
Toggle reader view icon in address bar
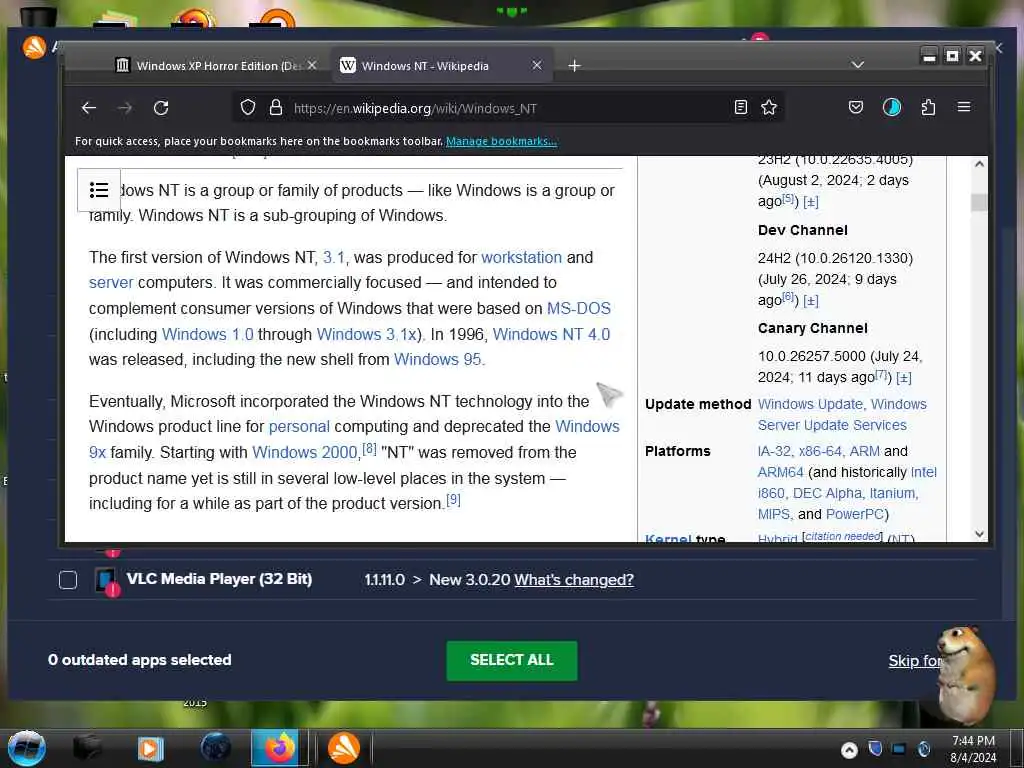[x=741, y=107]
